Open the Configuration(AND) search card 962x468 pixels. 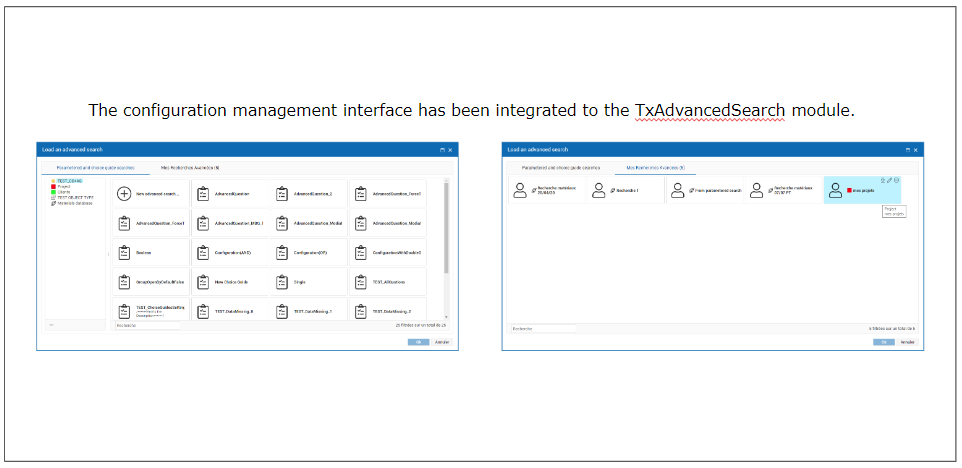(x=230, y=253)
